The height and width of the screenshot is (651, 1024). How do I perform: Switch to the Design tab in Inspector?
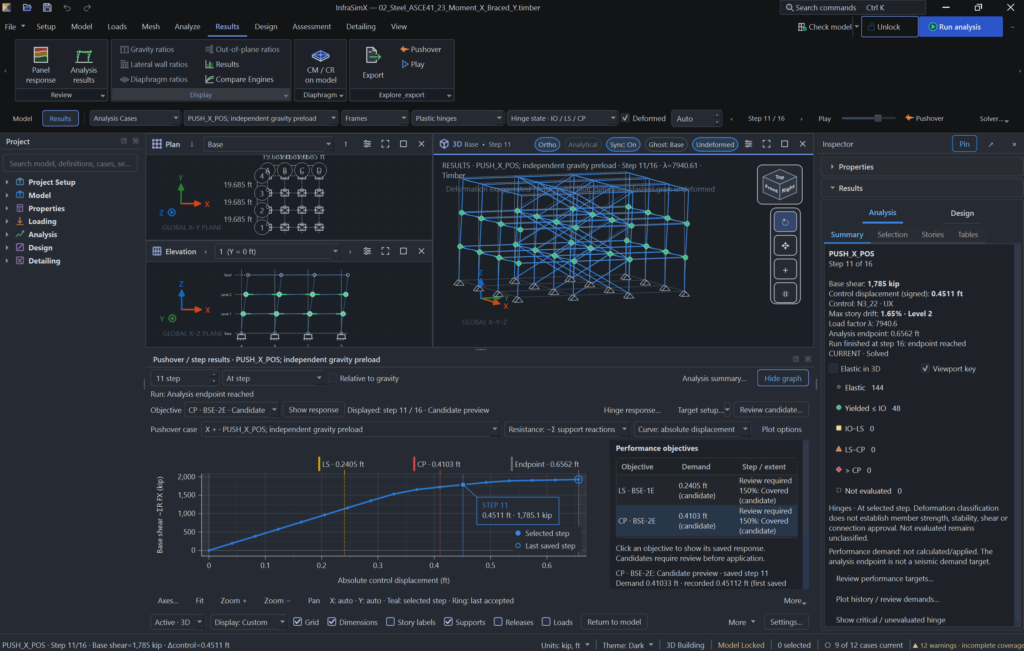[961, 213]
